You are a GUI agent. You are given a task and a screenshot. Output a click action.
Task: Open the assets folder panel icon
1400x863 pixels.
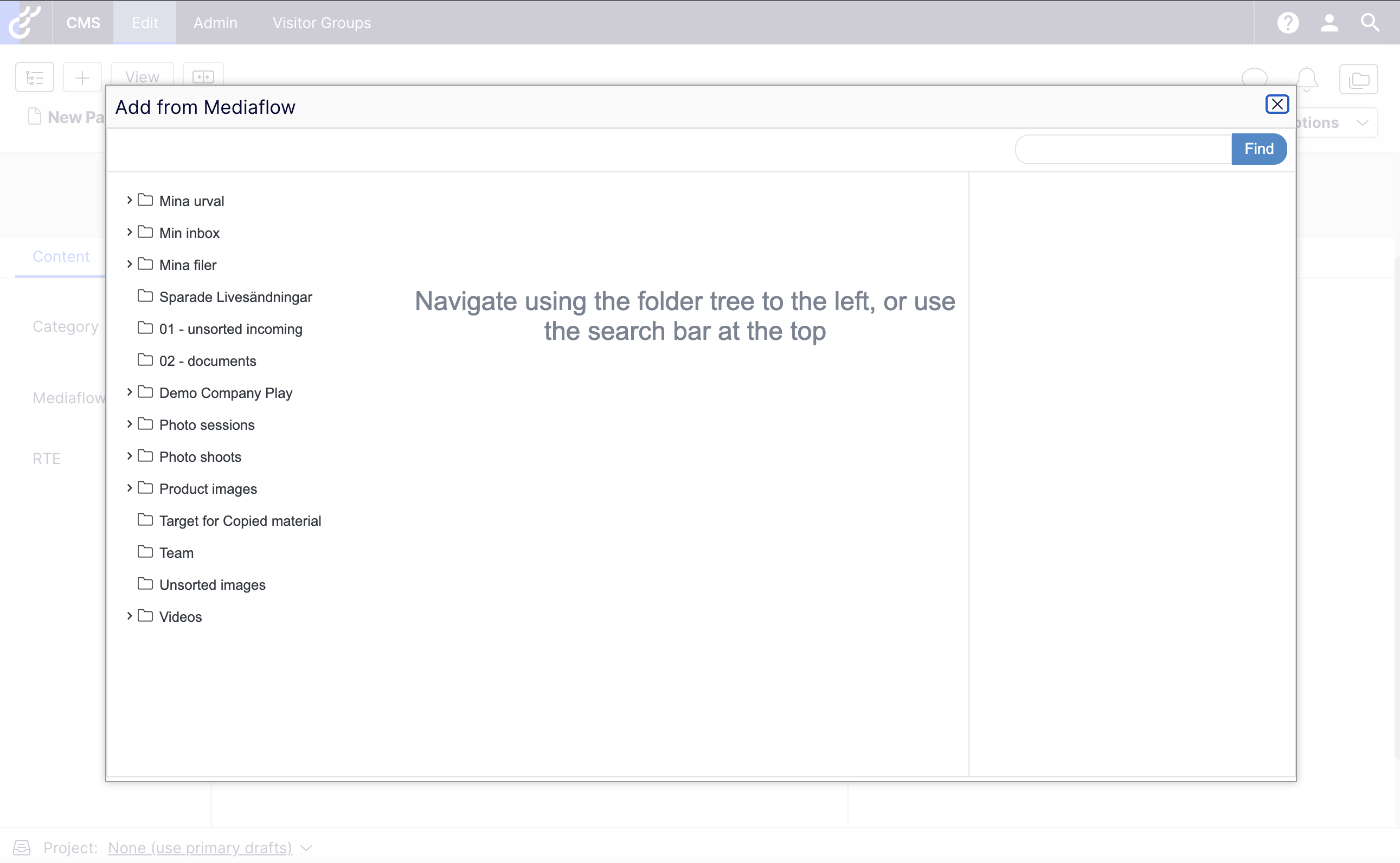pyautogui.click(x=1359, y=79)
